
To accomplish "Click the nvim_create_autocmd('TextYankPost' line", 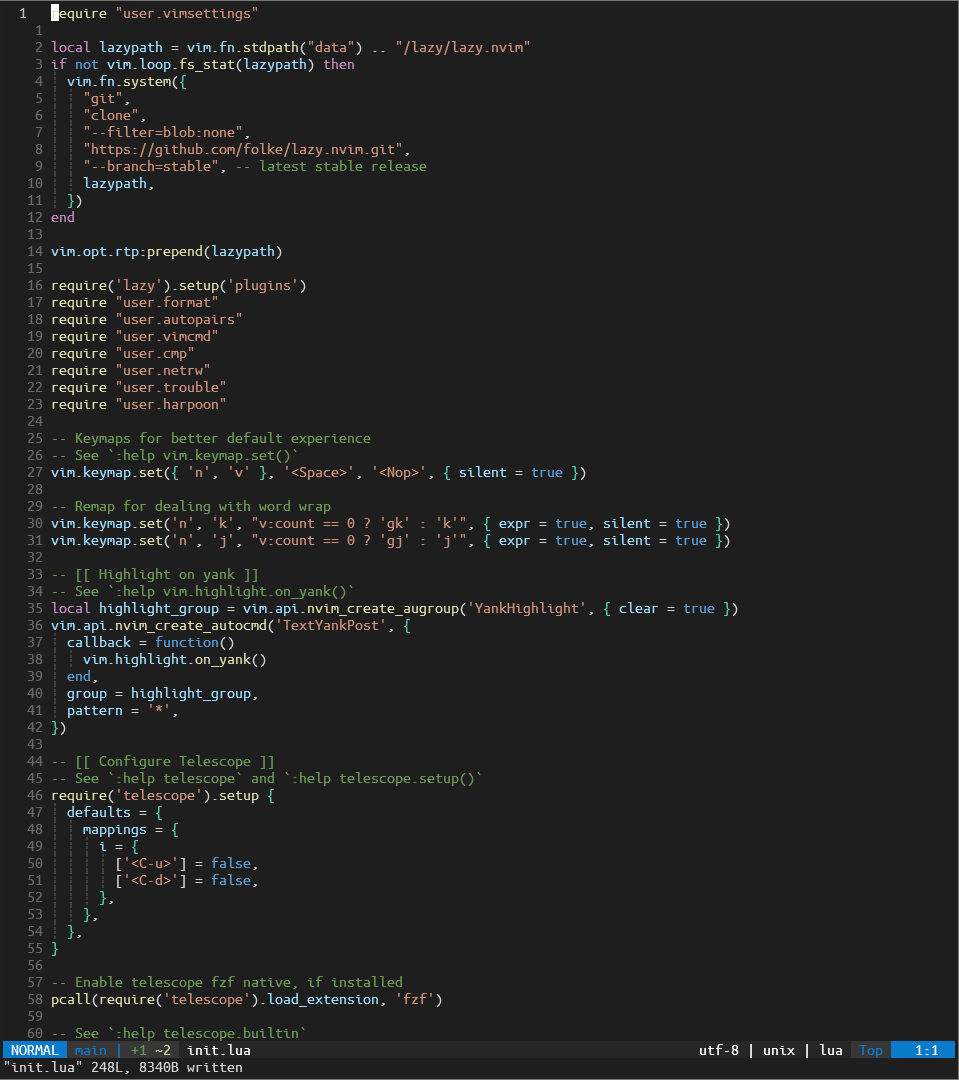I will pos(231,625).
